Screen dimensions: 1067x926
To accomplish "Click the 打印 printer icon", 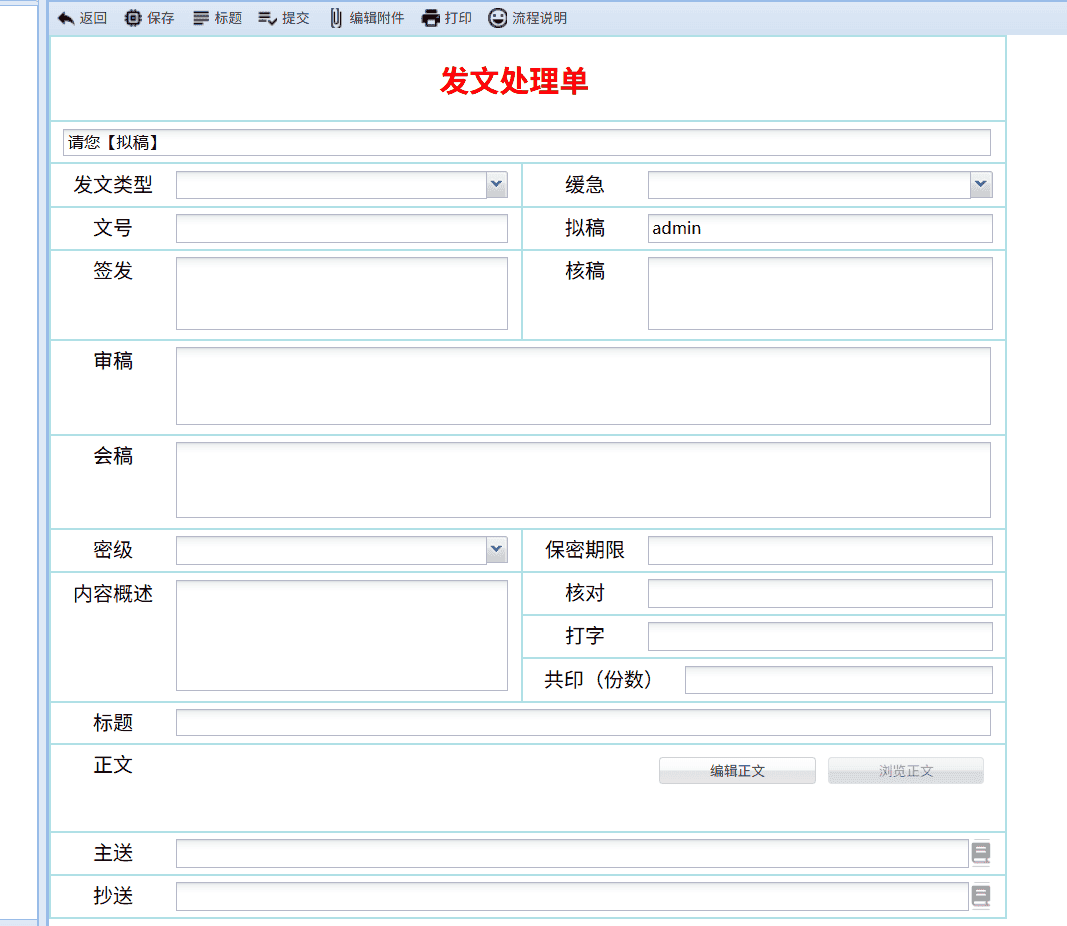I will tap(431, 18).
